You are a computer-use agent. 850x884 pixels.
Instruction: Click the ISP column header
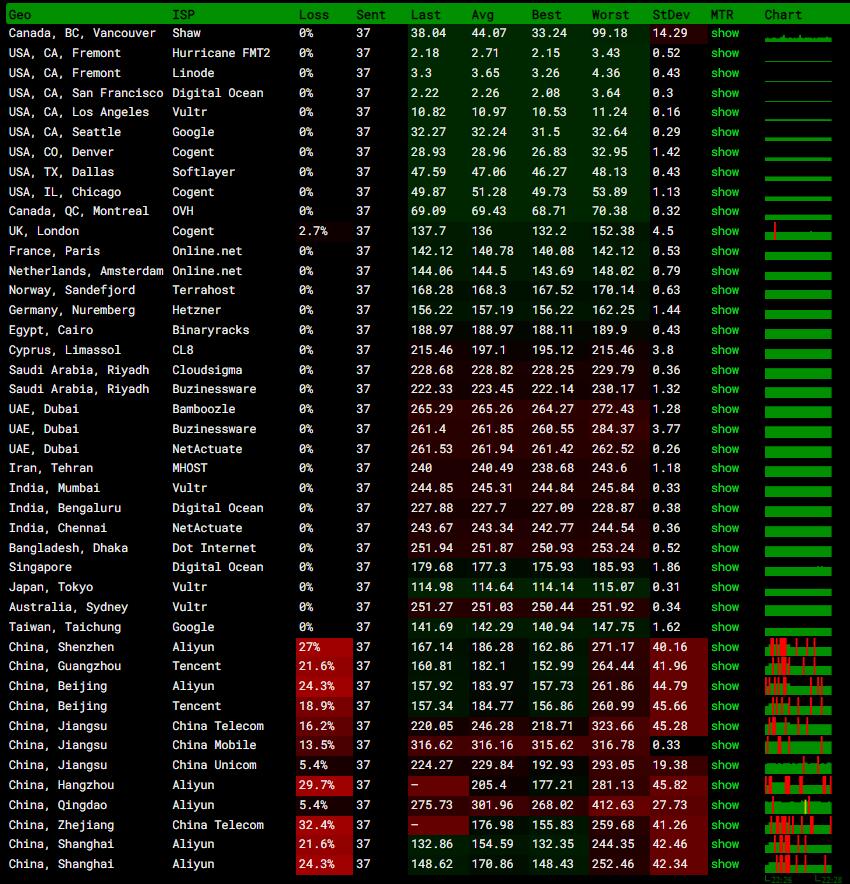[x=183, y=15]
